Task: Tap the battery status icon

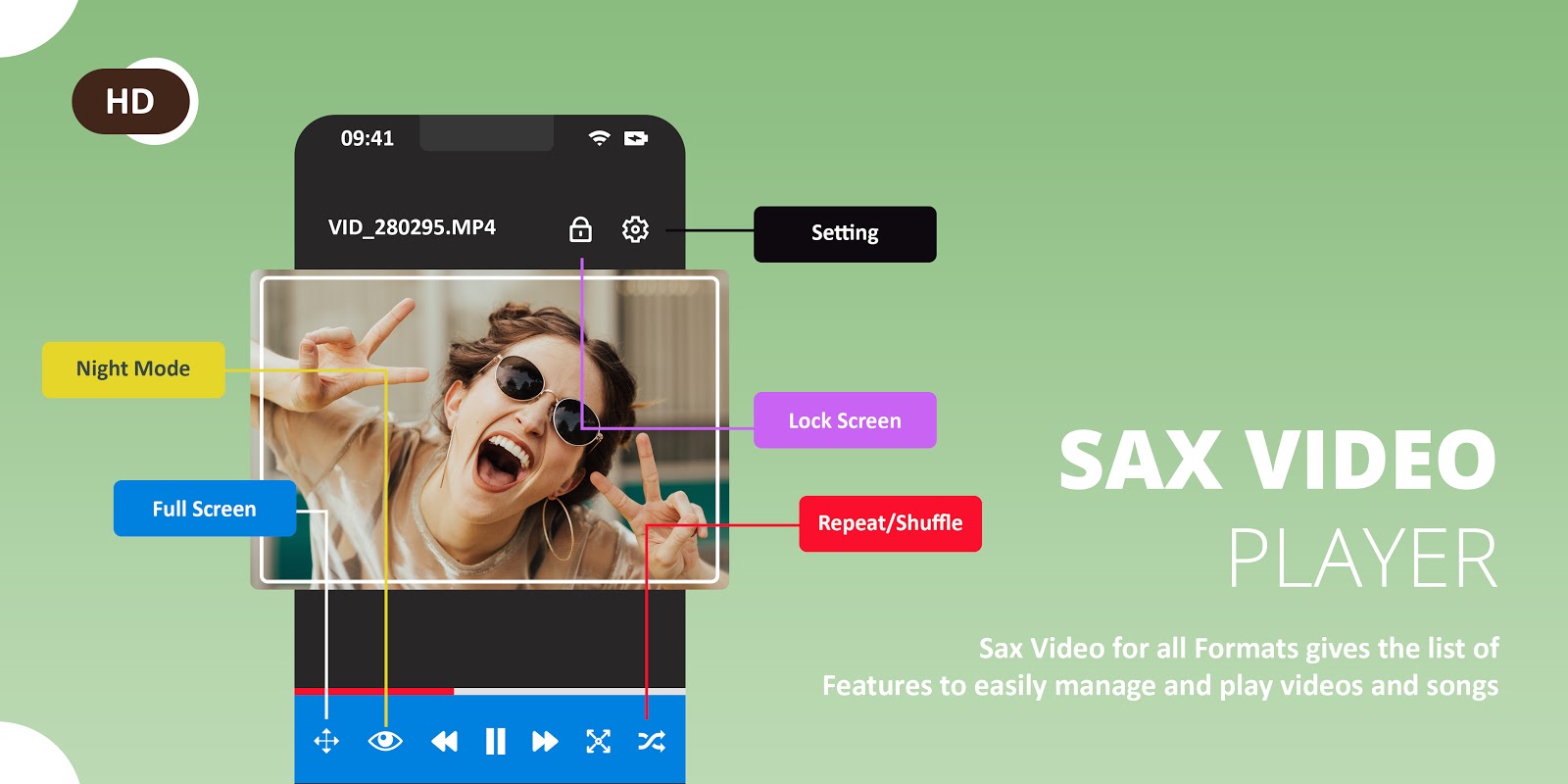Action: coord(636,138)
